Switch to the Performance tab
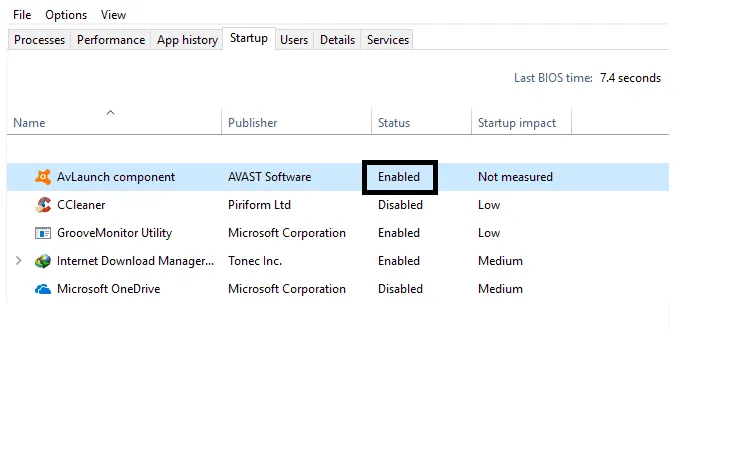This screenshot has width=756, height=471. (111, 40)
